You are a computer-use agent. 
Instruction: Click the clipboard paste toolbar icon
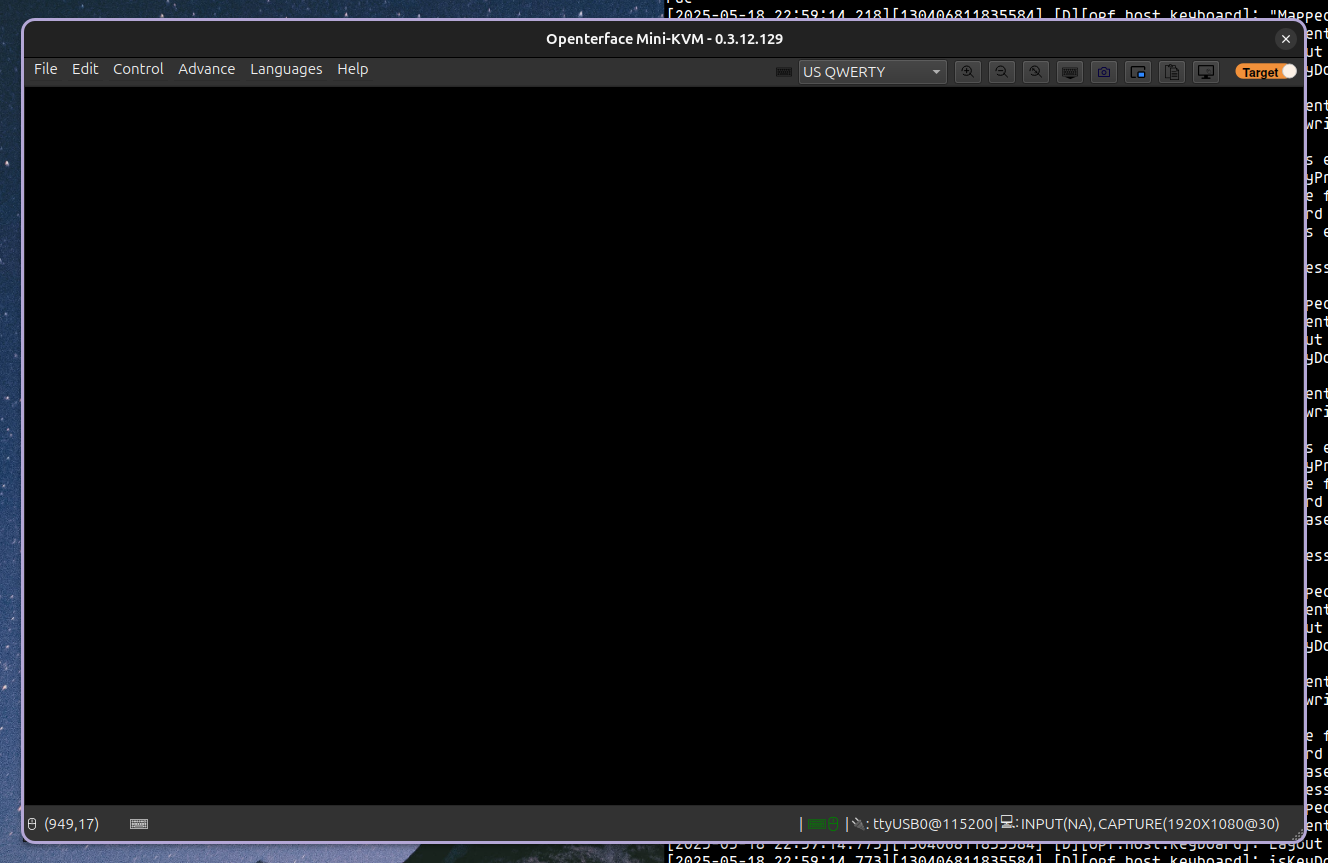1172,72
